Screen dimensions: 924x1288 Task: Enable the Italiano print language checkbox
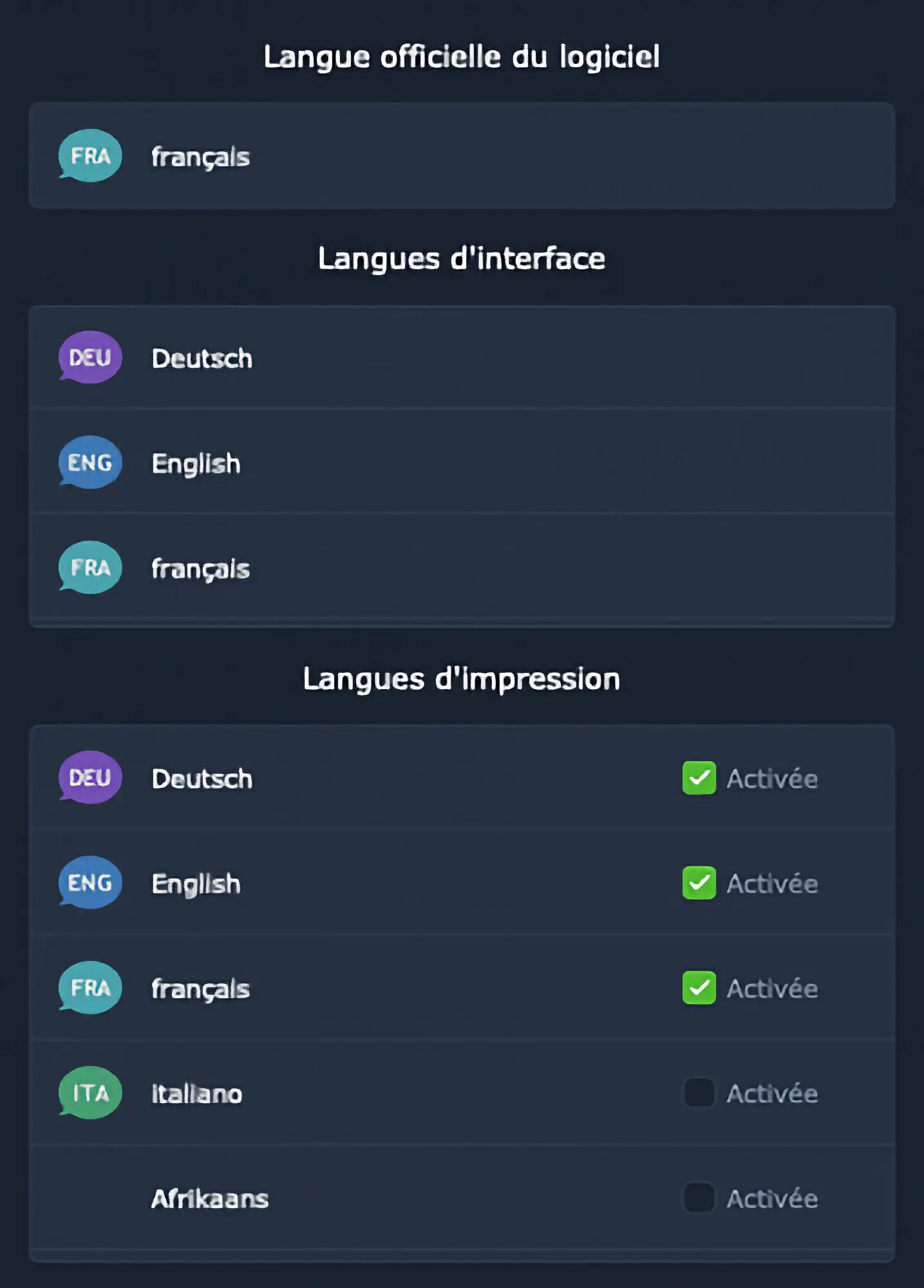(699, 1093)
